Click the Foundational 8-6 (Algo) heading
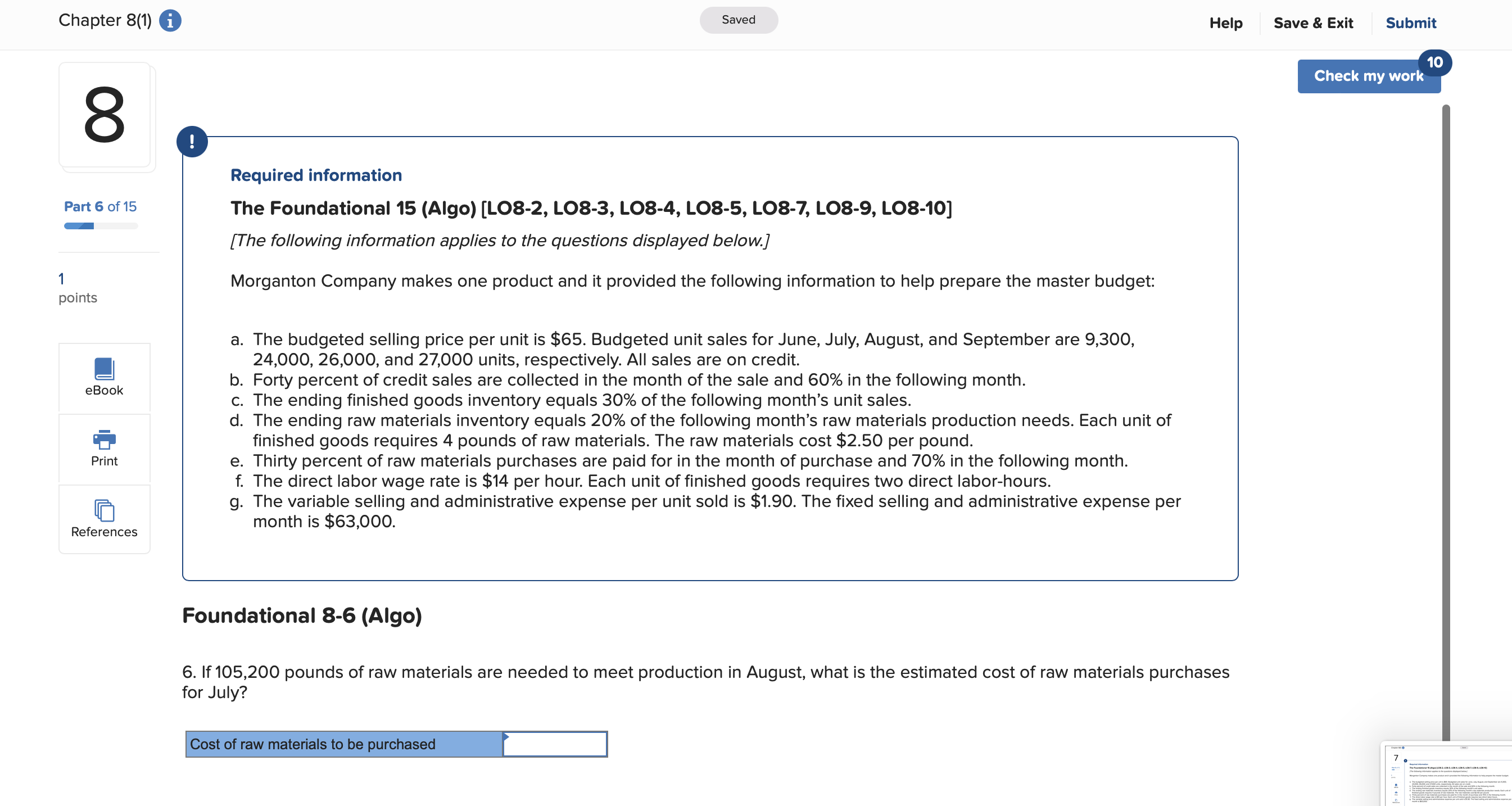1512x806 pixels. (x=302, y=616)
